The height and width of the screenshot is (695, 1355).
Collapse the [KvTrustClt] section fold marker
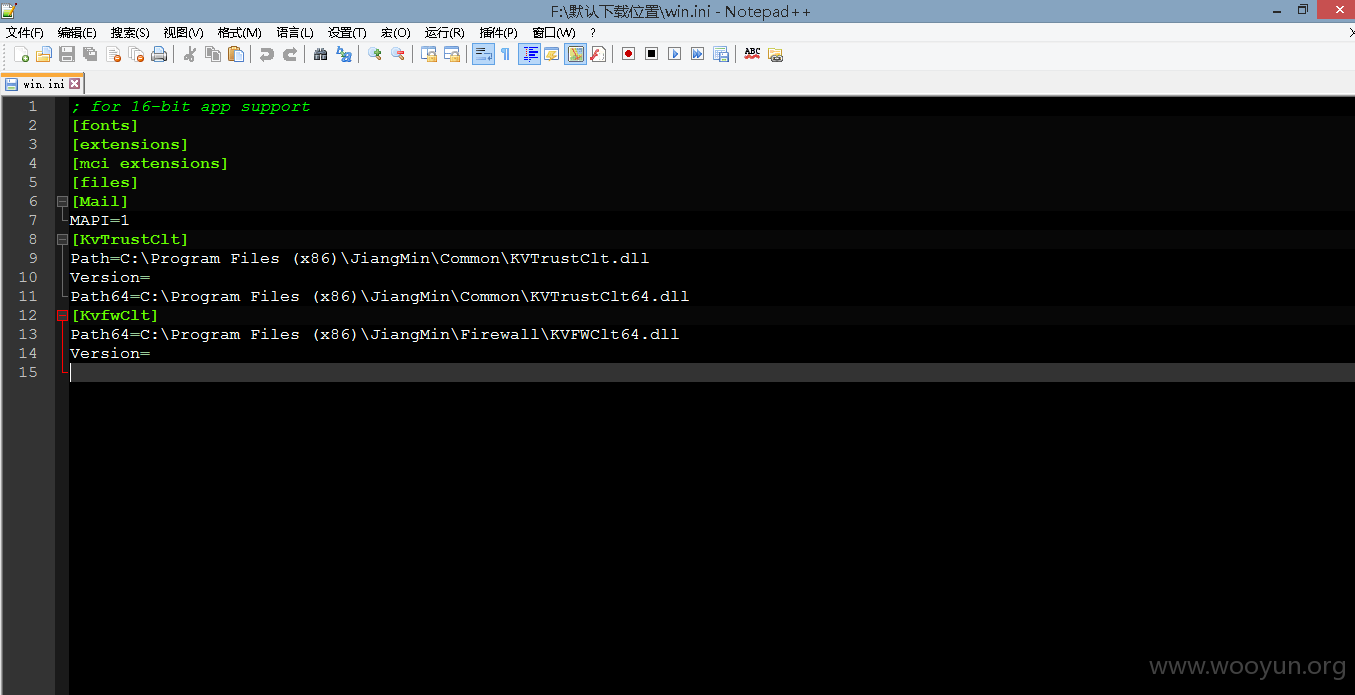point(62,239)
